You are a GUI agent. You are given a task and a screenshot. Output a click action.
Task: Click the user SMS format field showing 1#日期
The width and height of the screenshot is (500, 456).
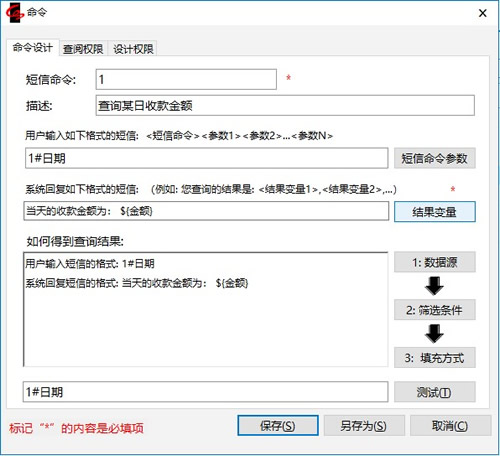pos(207,158)
